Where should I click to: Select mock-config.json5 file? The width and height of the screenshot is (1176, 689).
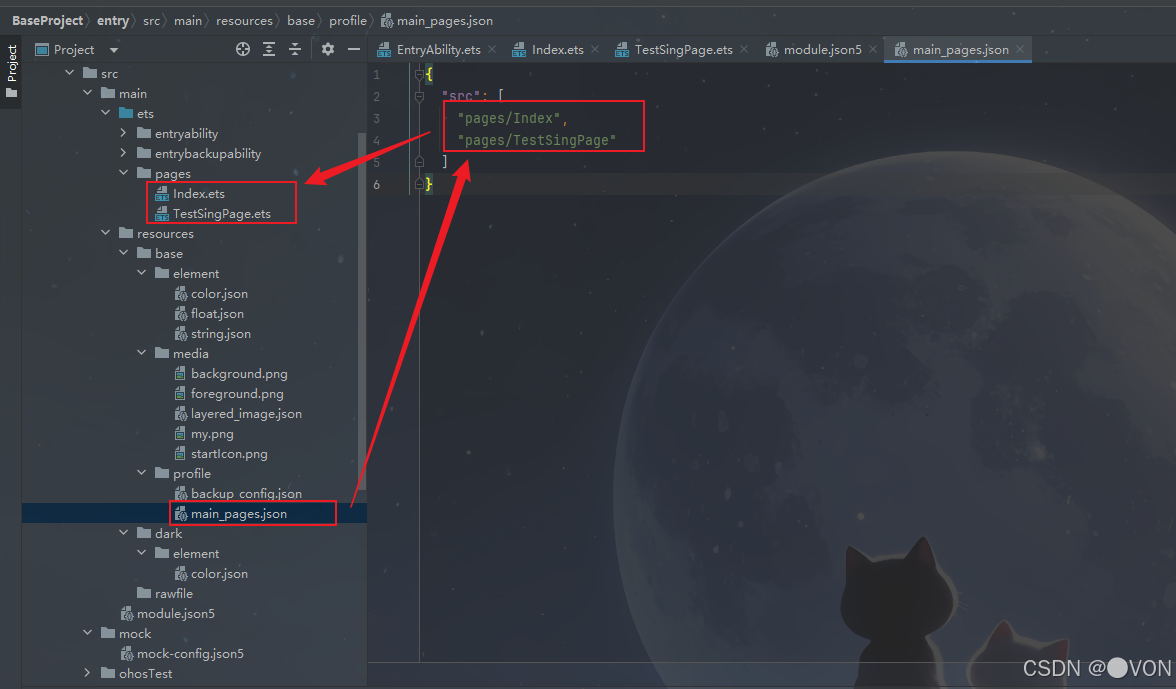pos(190,654)
